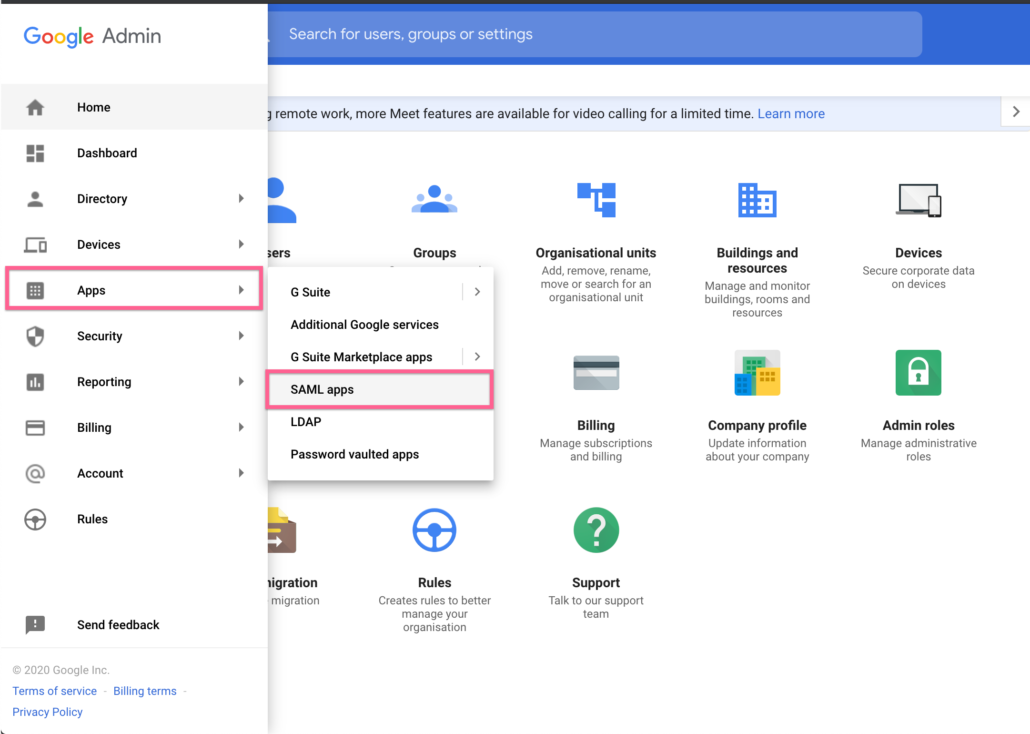Open the Buildings and resources building icon
Screen dimensions: 1030x734
pyautogui.click(x=757, y=200)
